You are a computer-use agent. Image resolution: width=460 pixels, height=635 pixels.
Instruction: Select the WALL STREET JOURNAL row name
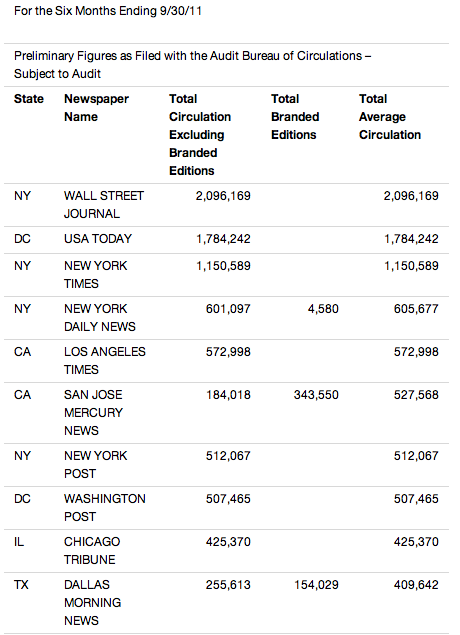coord(104,205)
